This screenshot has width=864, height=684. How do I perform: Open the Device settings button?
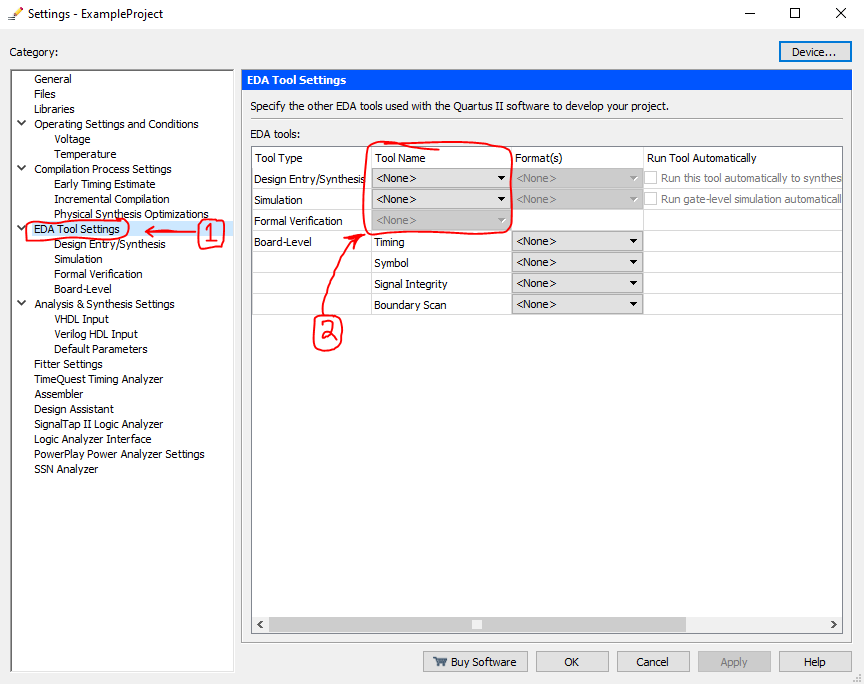814,52
